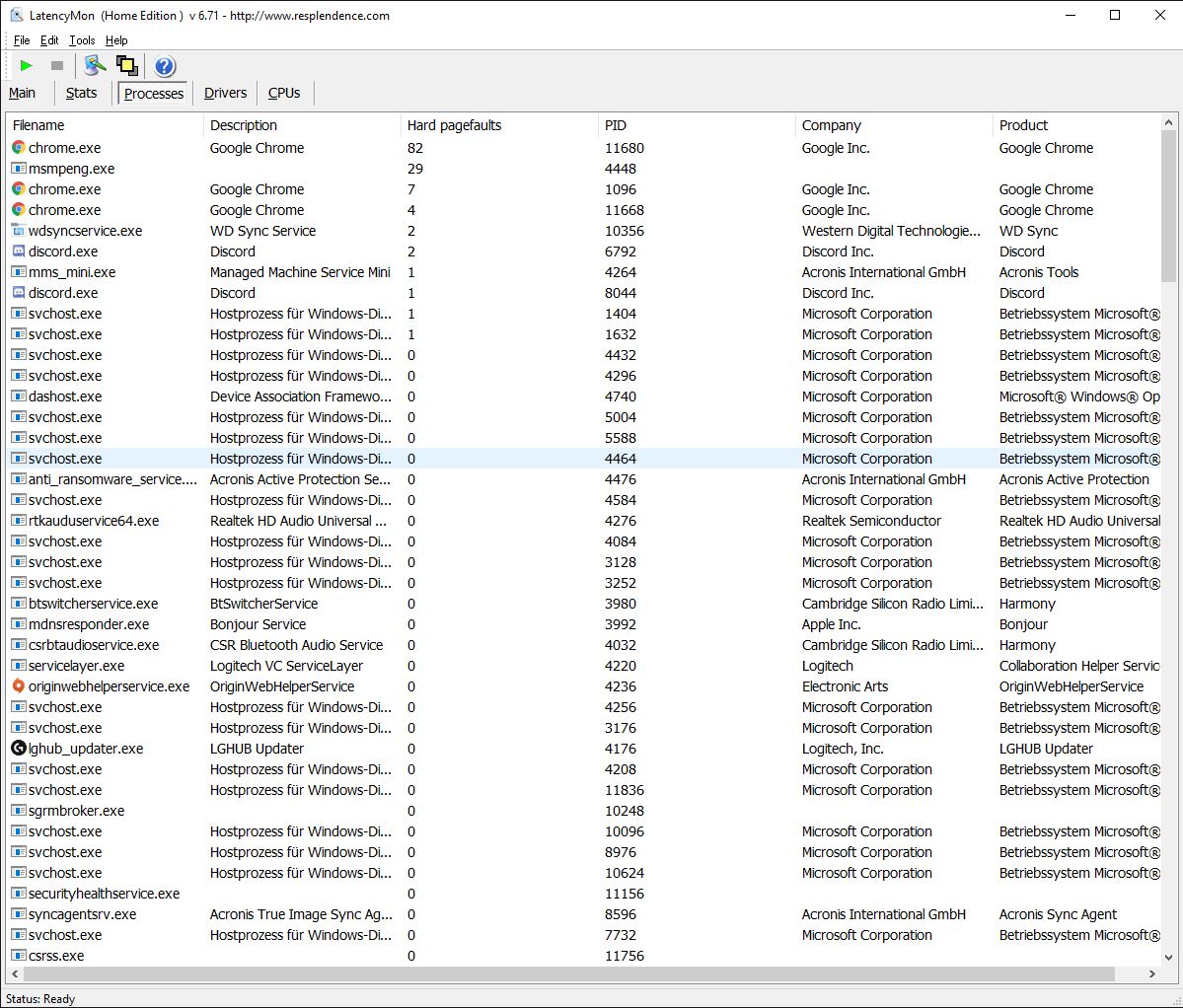Select the servicelayer.exe row
This screenshot has width=1183, height=1008.
pyautogui.click(x=584, y=666)
